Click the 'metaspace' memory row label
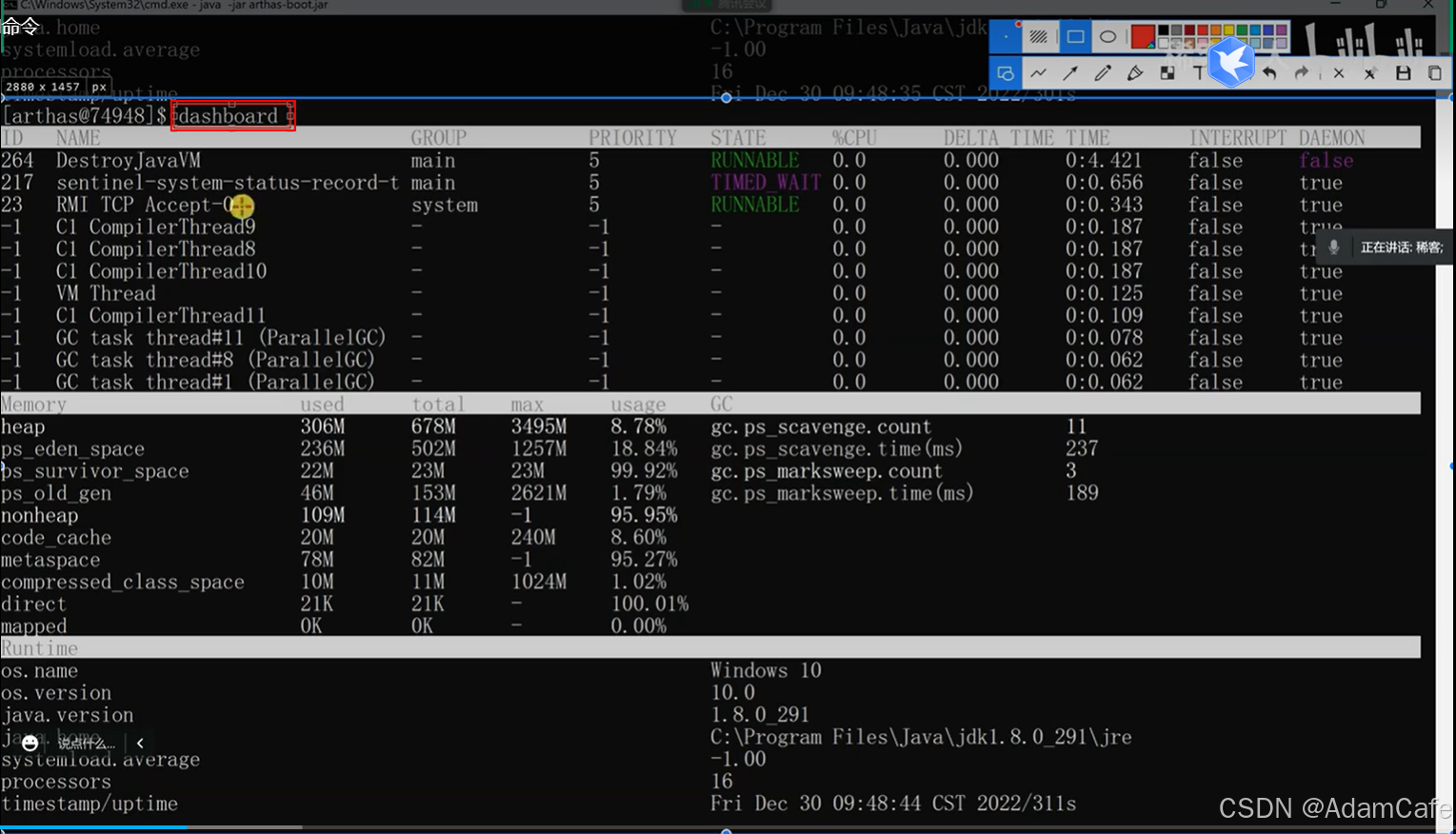The width and height of the screenshot is (1456, 834). coord(50,560)
